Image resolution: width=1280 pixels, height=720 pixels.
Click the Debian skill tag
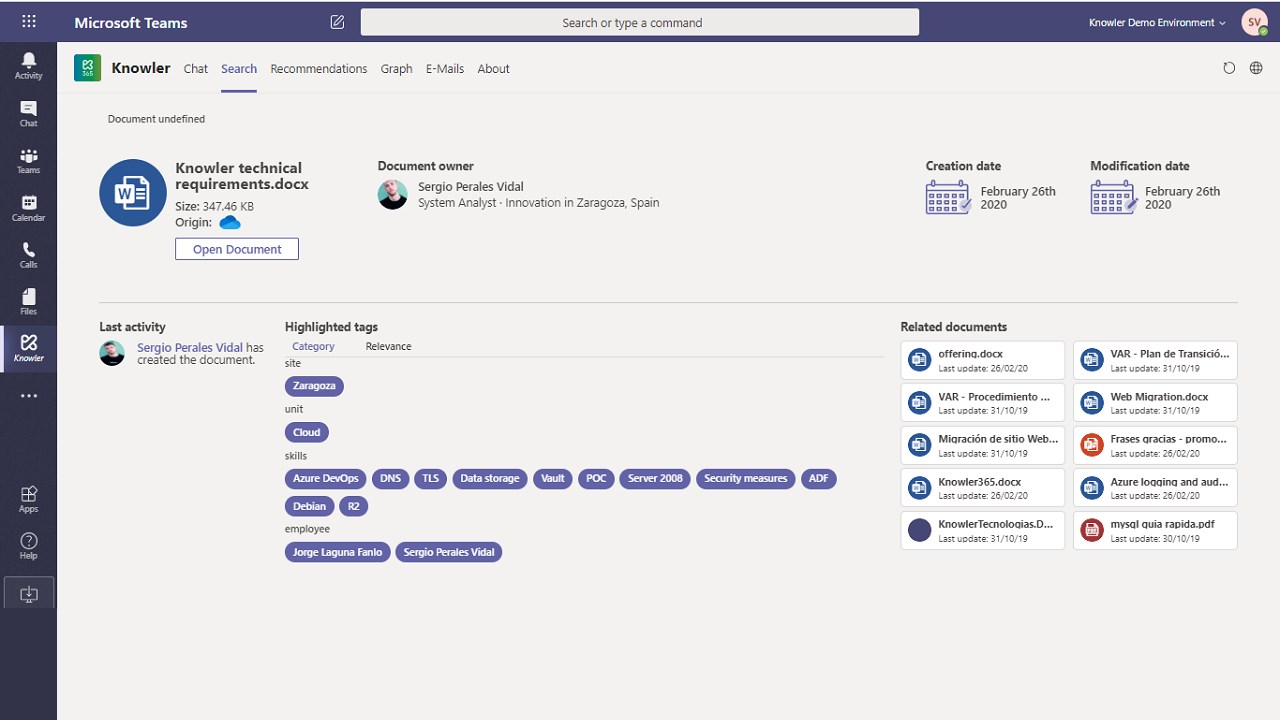point(310,507)
